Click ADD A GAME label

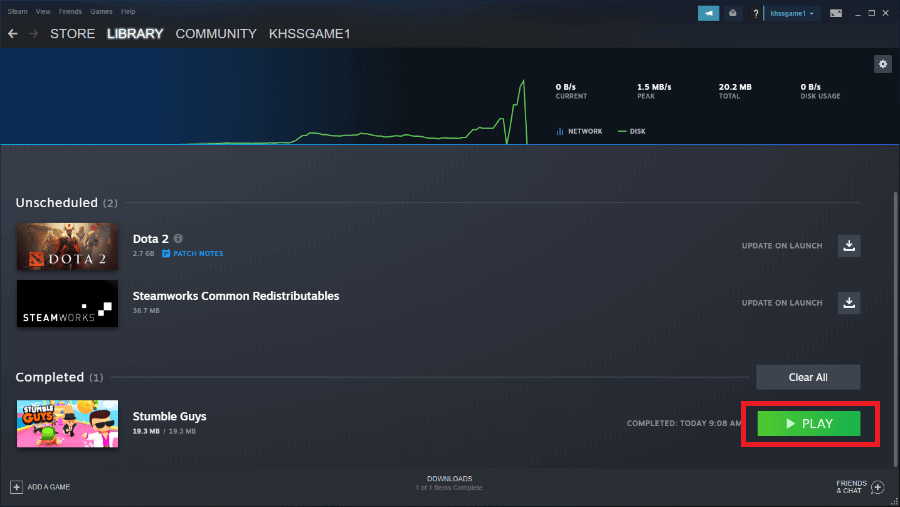[x=49, y=487]
